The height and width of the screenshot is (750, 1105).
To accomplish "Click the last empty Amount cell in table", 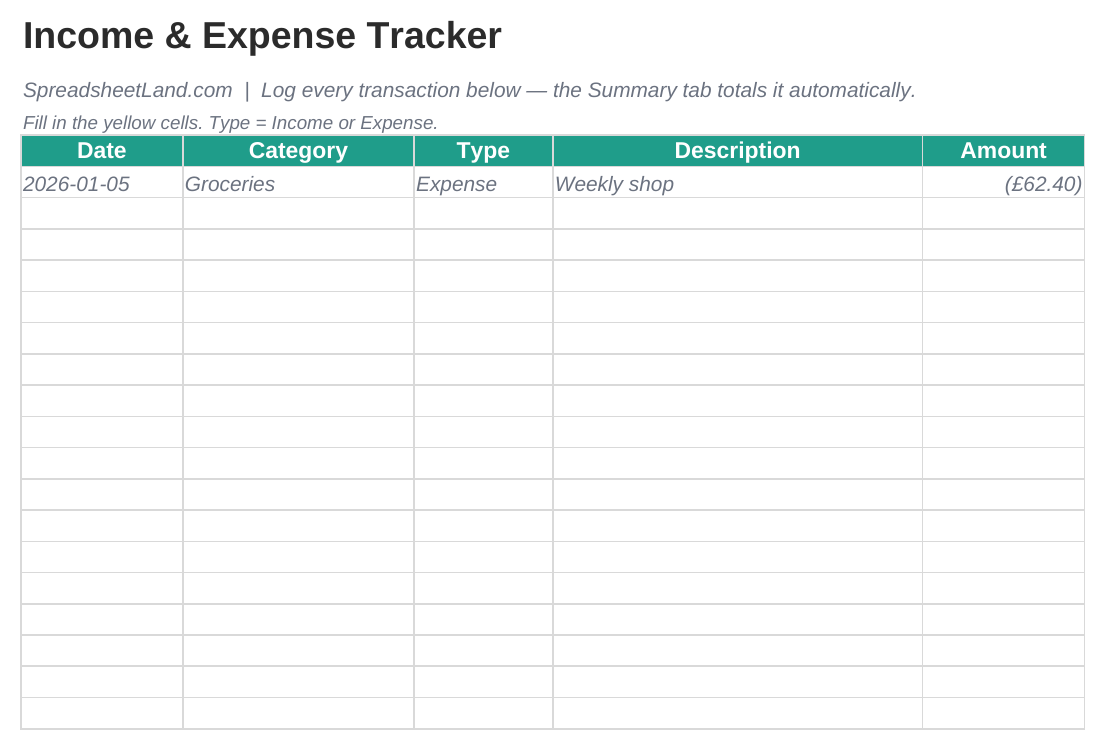I will [x=1004, y=713].
